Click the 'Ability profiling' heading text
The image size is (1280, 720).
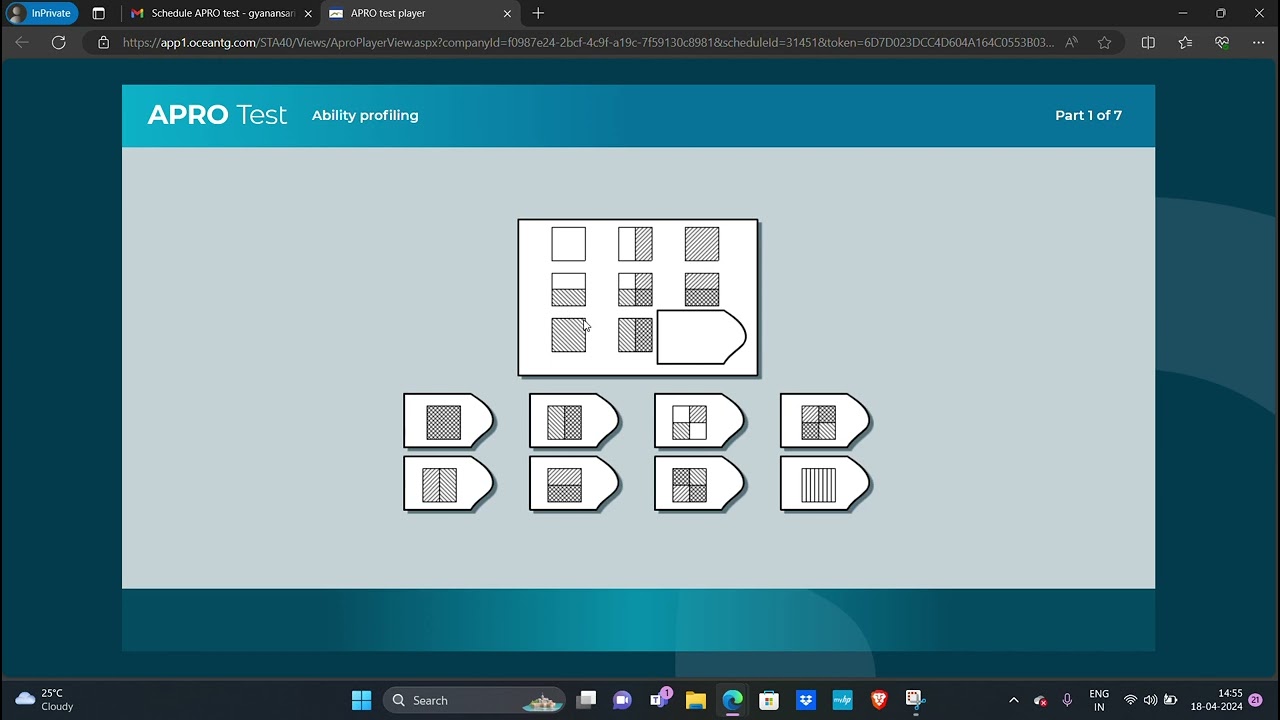click(365, 115)
